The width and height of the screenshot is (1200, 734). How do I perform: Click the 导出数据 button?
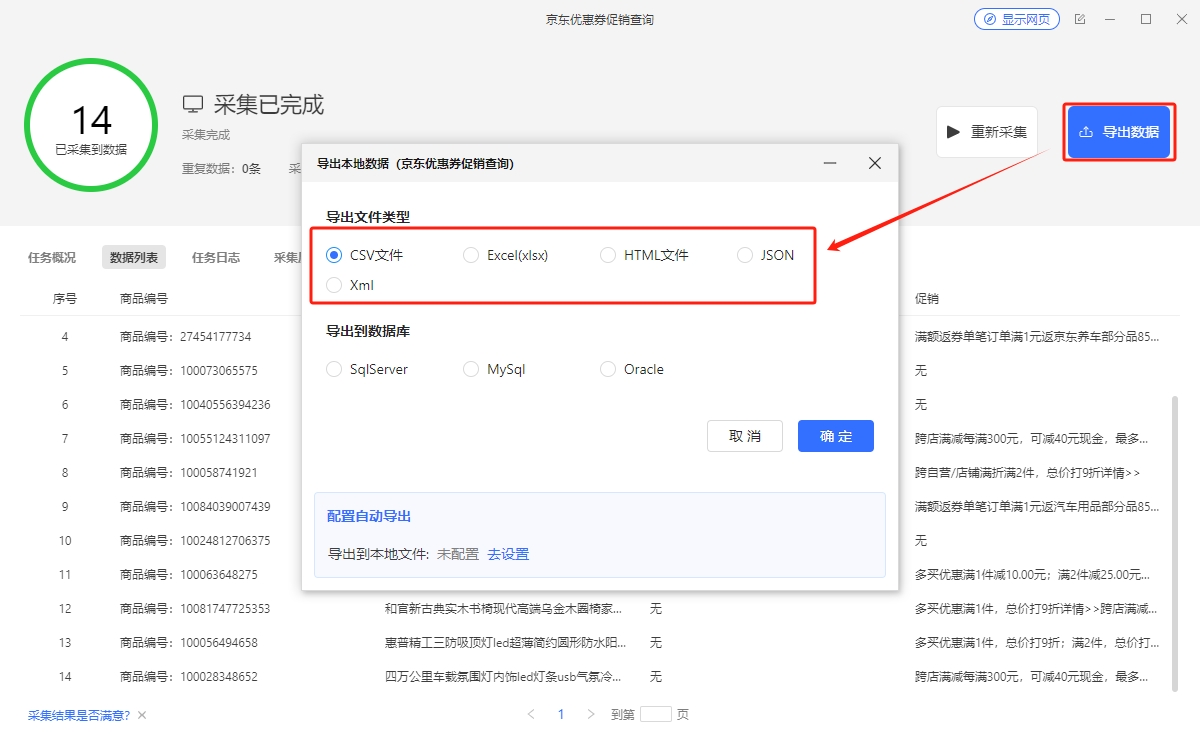coord(1119,132)
